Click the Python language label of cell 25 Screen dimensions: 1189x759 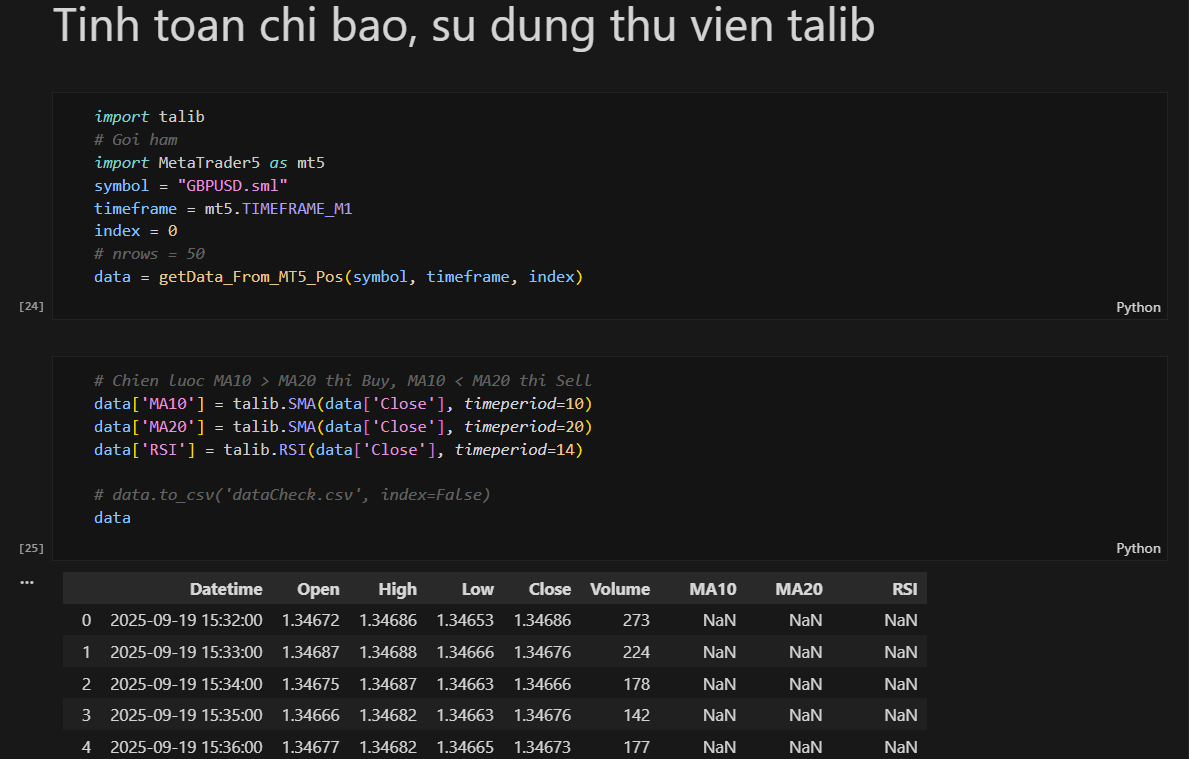click(1138, 548)
